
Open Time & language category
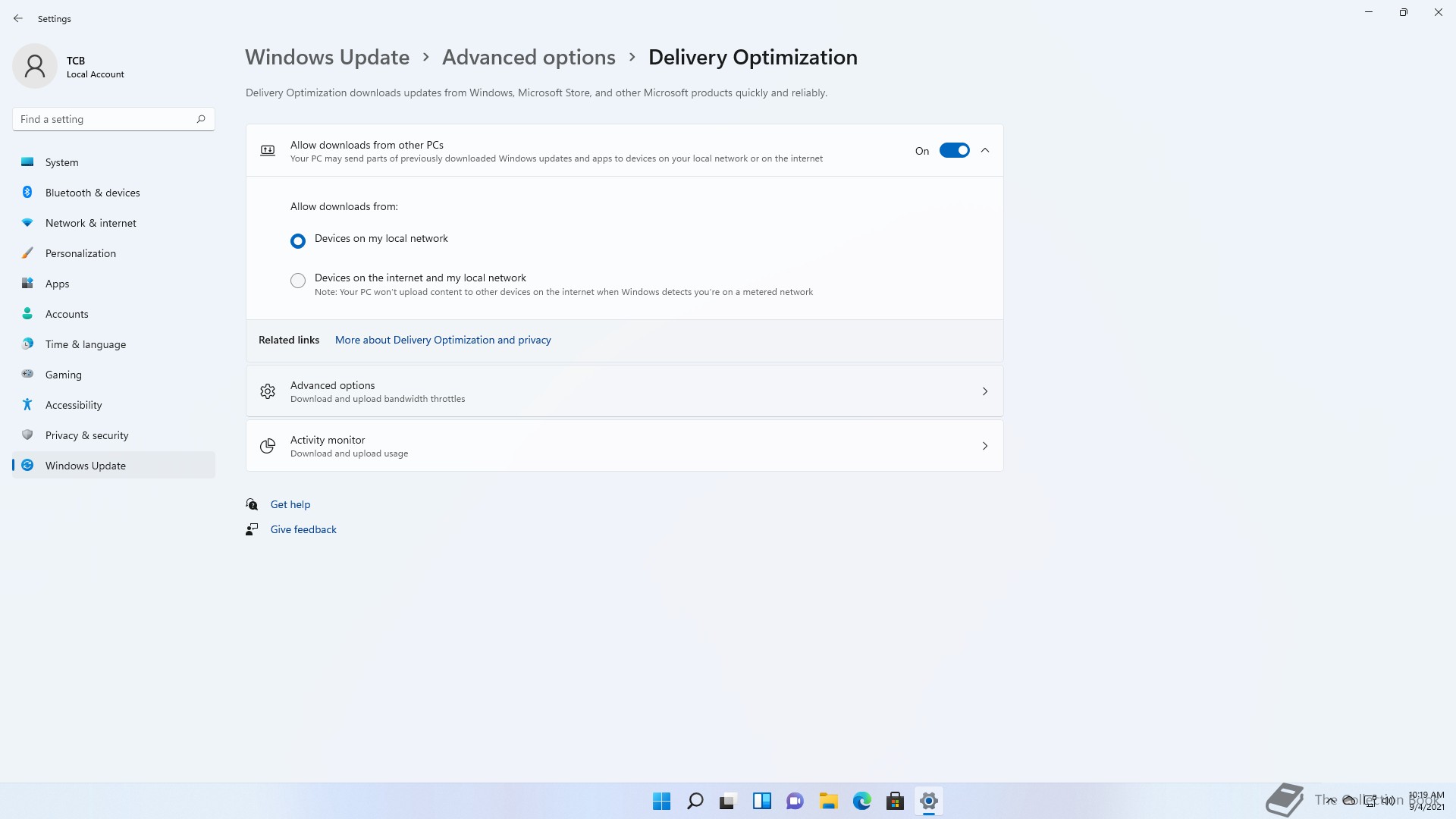point(114,344)
